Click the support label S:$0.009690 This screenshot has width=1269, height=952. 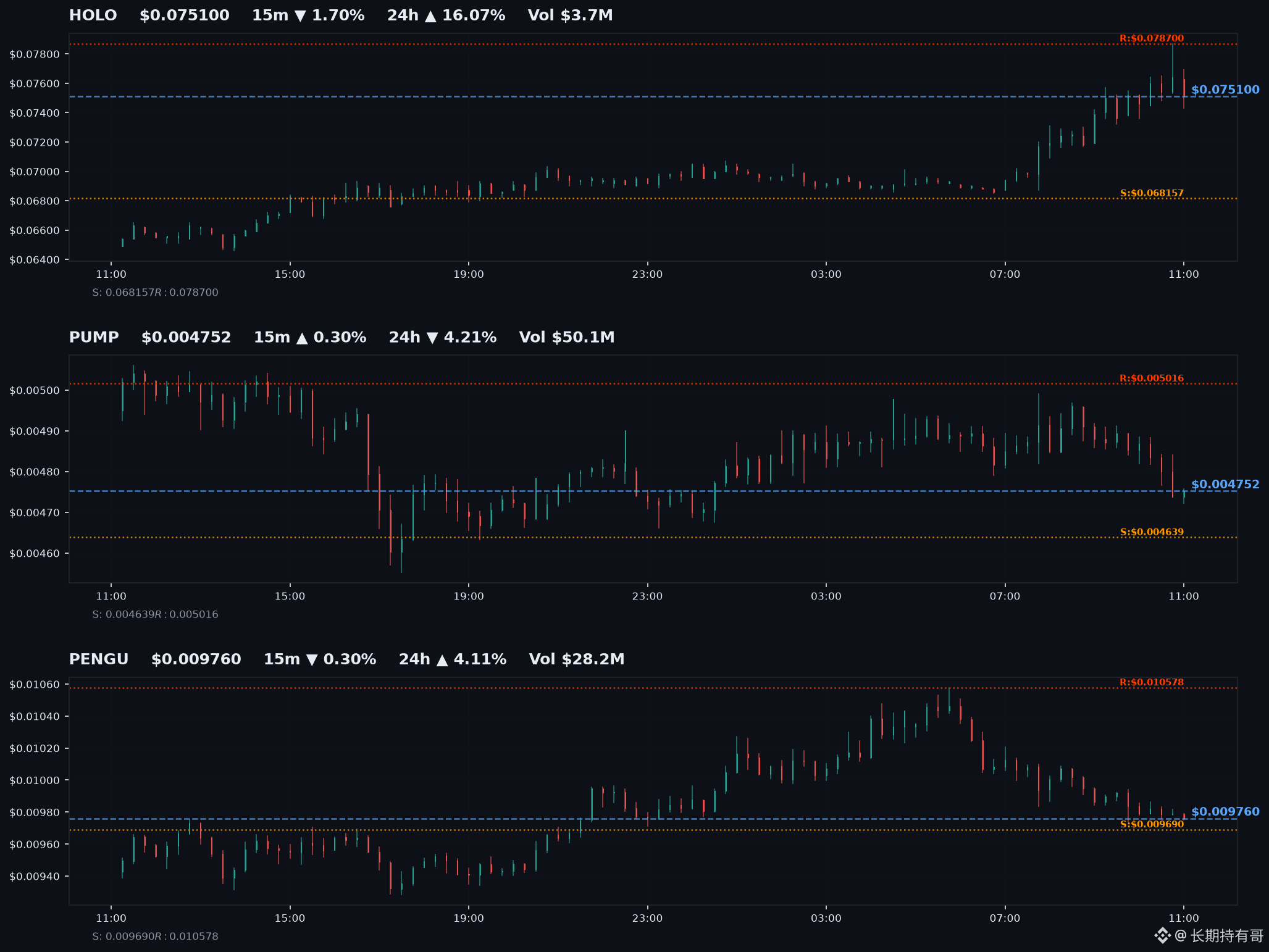click(x=1152, y=824)
